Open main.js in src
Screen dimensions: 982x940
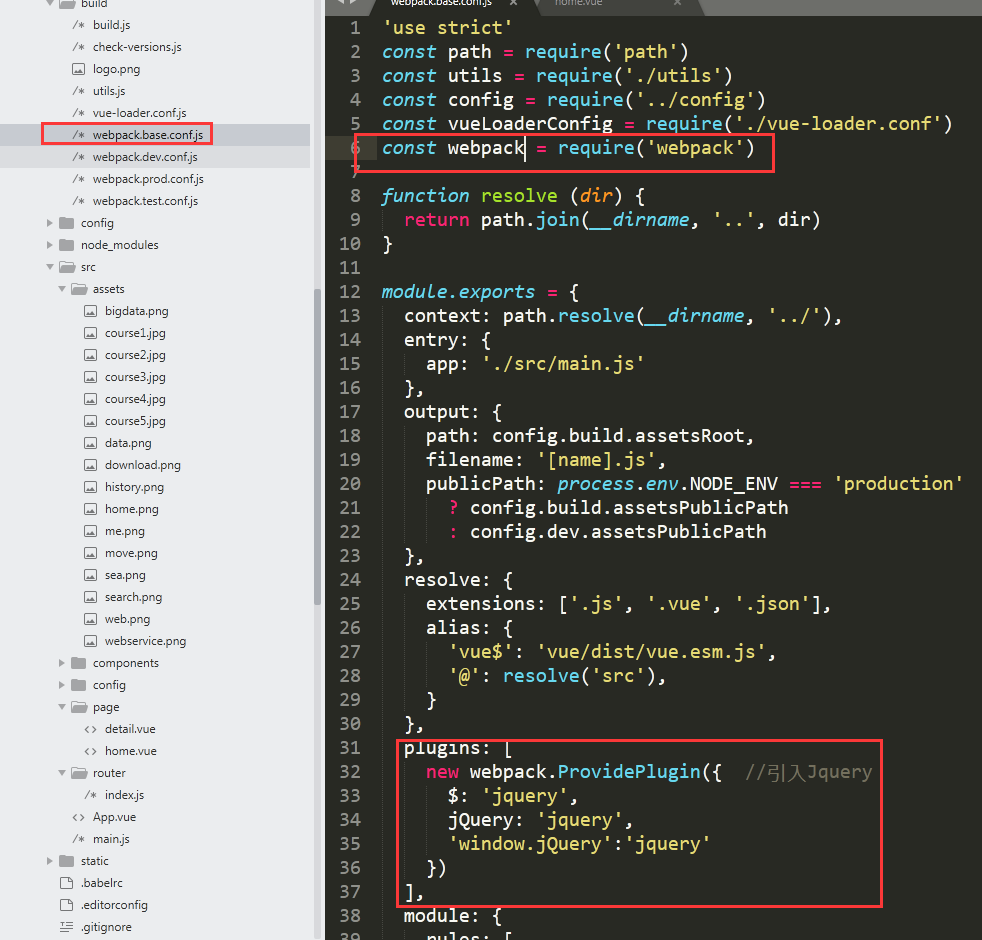click(x=111, y=839)
